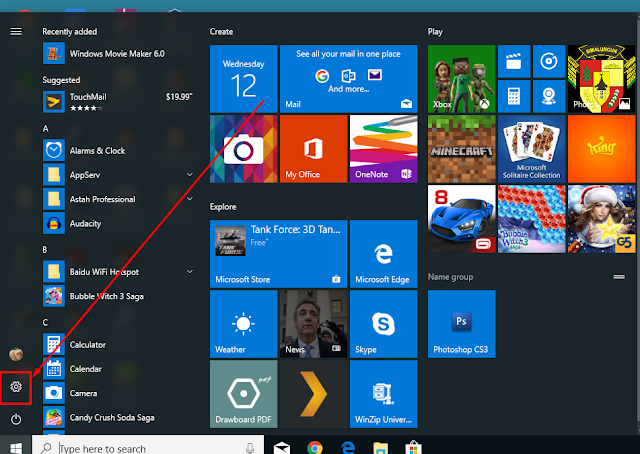Launch the Minecraft tile

pyautogui.click(x=462, y=149)
